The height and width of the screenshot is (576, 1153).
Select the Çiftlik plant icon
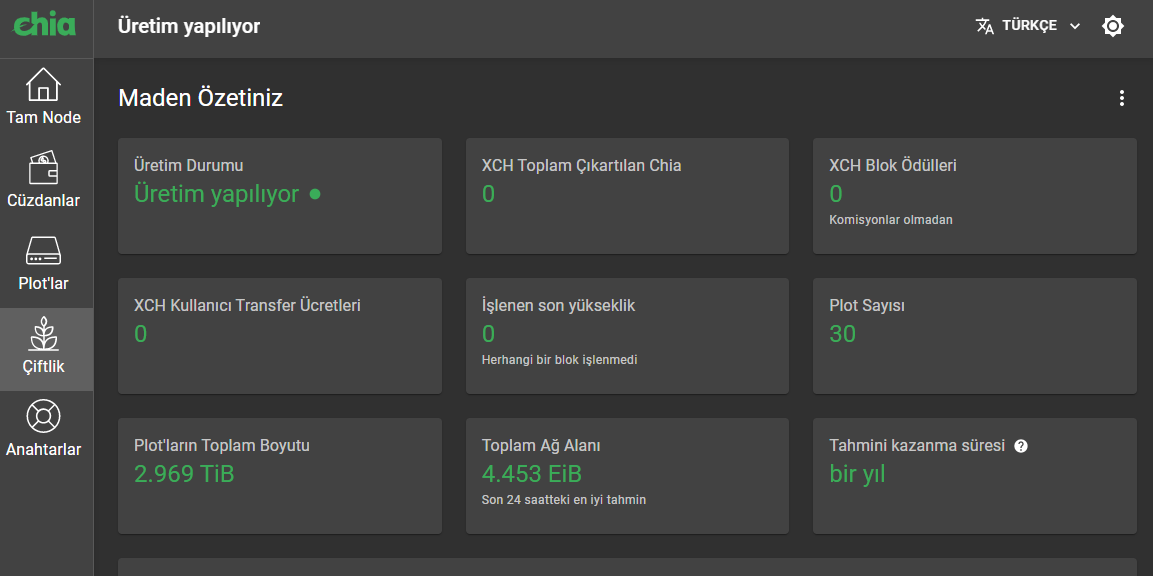(x=43, y=334)
